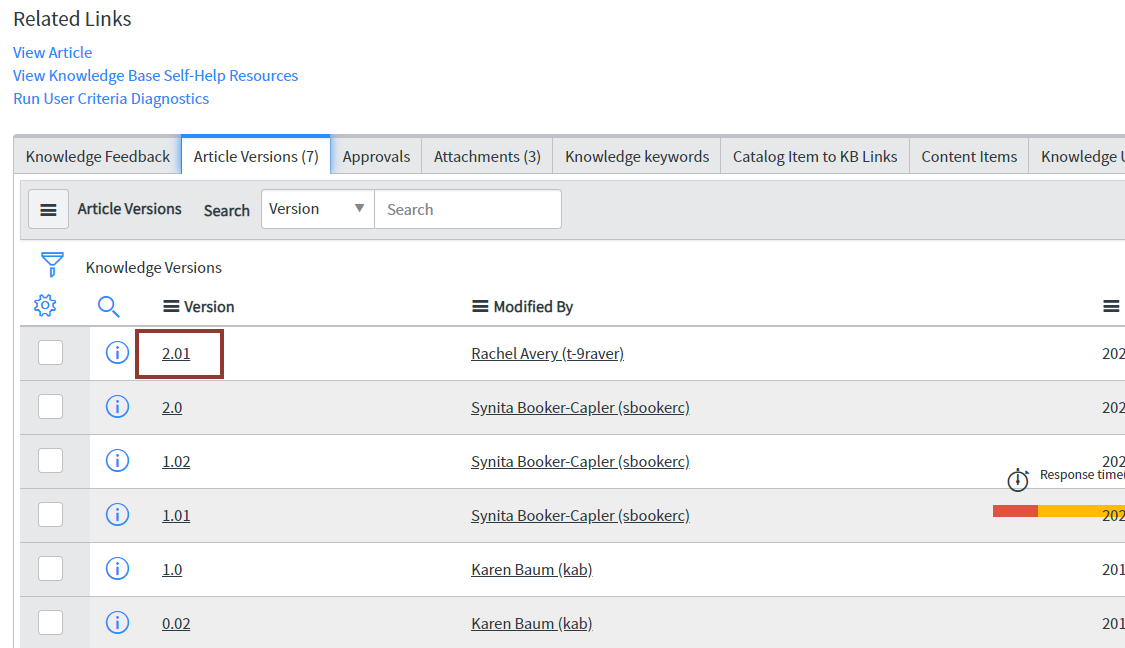Click the Version column header menu icon
Viewport: 1125px width, 648px height.
pos(172,306)
